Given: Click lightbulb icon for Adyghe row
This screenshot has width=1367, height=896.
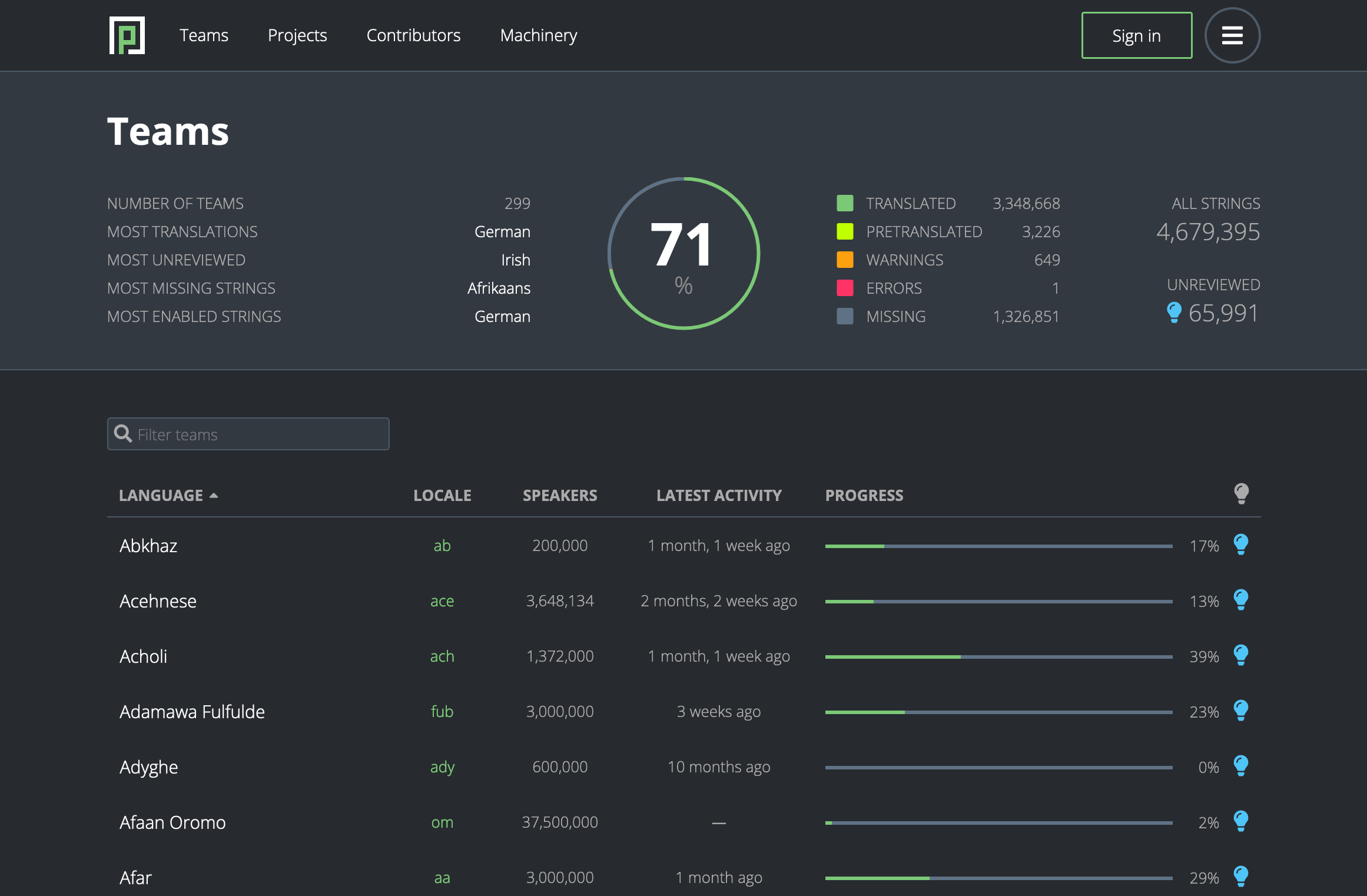Looking at the screenshot, I should 1241,766.
